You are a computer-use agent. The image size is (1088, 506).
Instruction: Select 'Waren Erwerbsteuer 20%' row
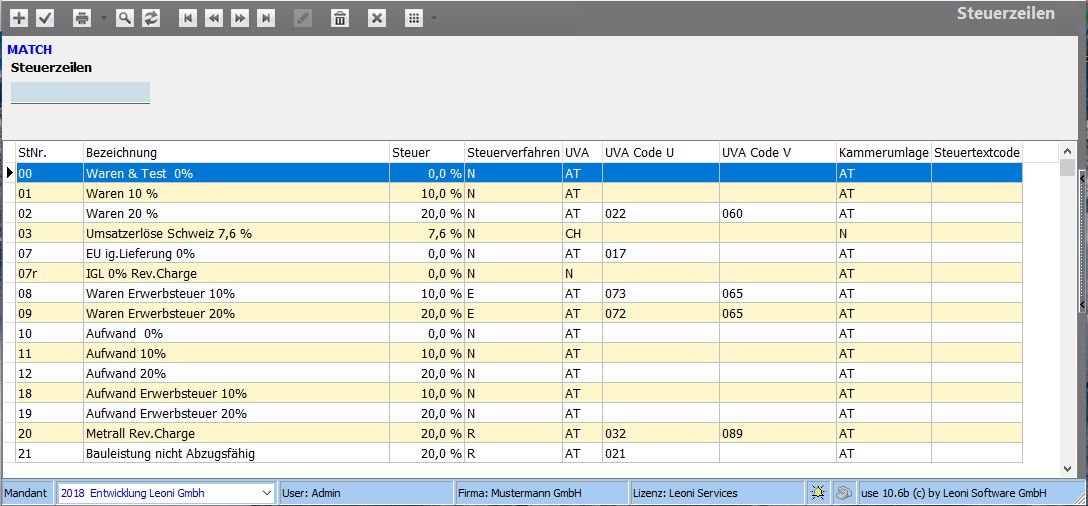click(x=519, y=314)
